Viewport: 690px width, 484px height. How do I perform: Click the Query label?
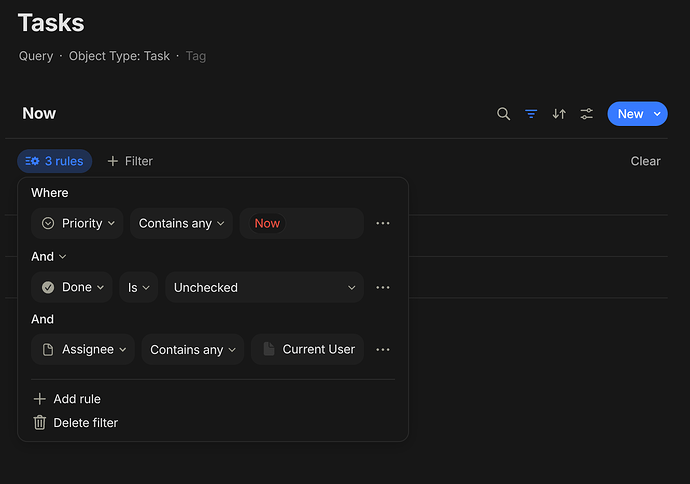(36, 56)
